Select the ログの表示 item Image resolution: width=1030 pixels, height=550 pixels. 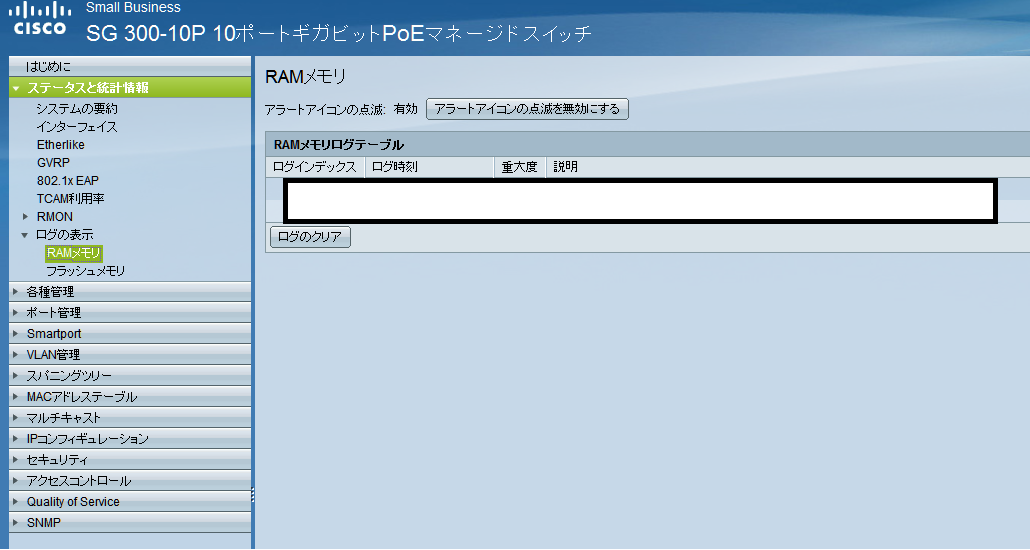pyautogui.click(x=64, y=235)
